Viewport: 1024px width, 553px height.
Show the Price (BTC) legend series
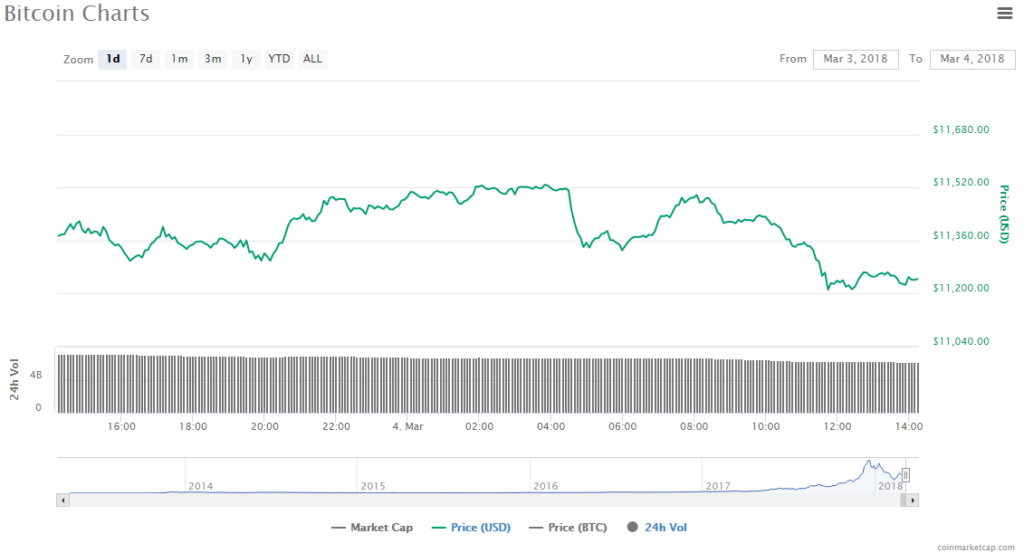(x=569, y=527)
